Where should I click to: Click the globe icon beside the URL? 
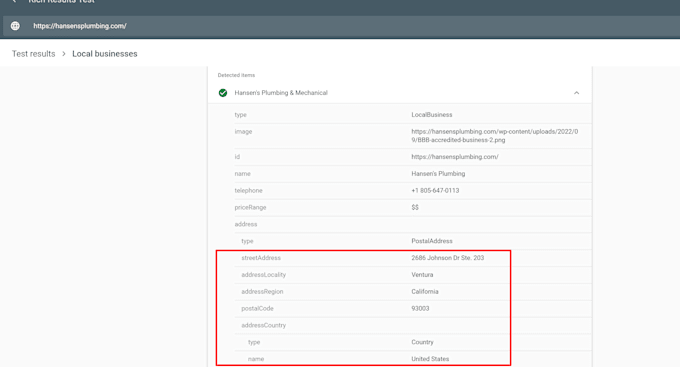tap(15, 26)
